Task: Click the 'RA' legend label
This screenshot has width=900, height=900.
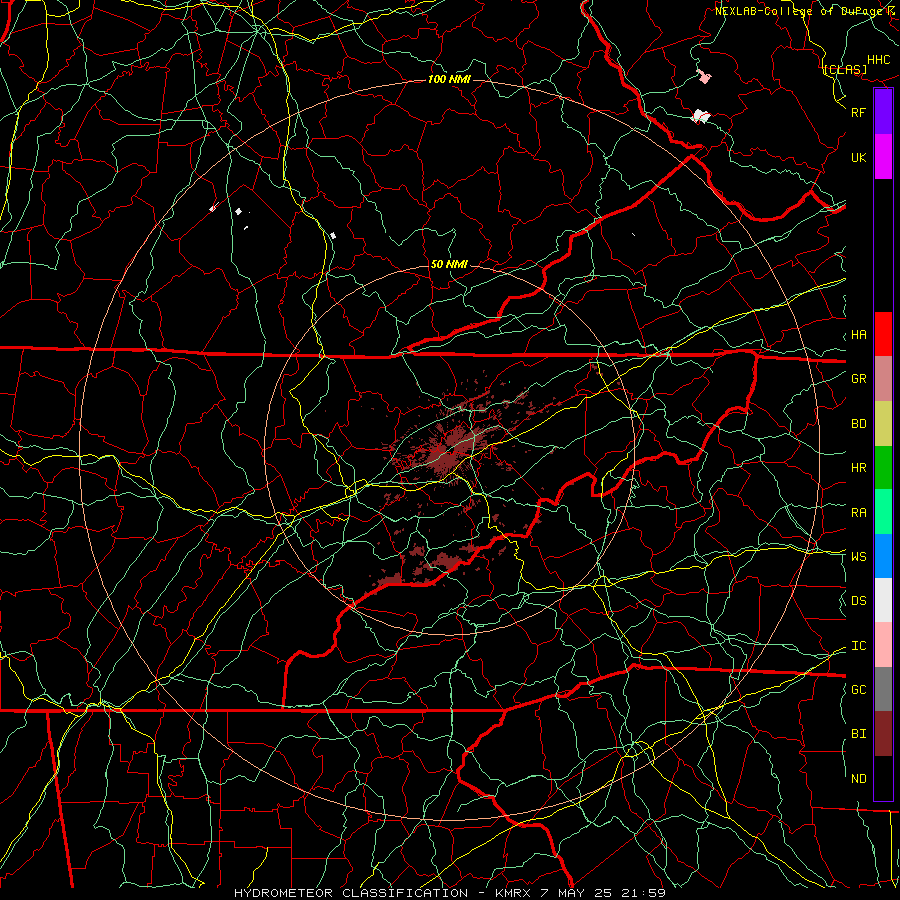Action: (x=858, y=513)
